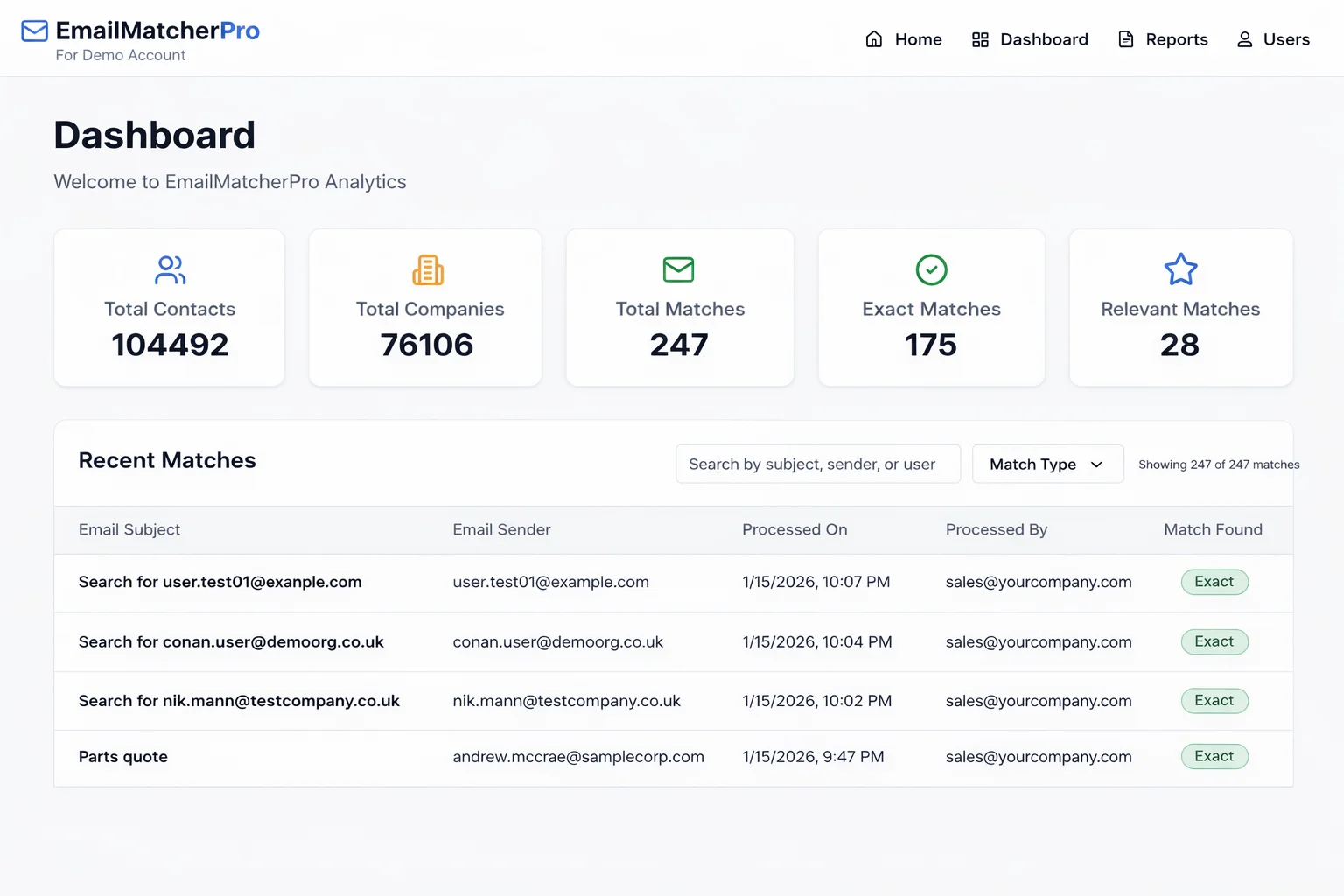Screen dimensions: 1344x896
Task: Select the Relevant Matches 28 value
Action: point(1179,345)
